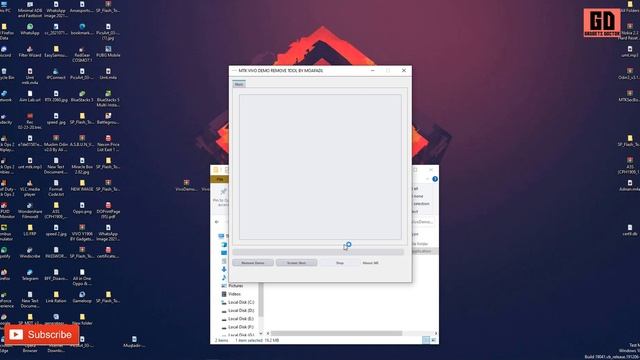Select the Format Code.txt file
640x360 pixels.
click(x=56, y=189)
